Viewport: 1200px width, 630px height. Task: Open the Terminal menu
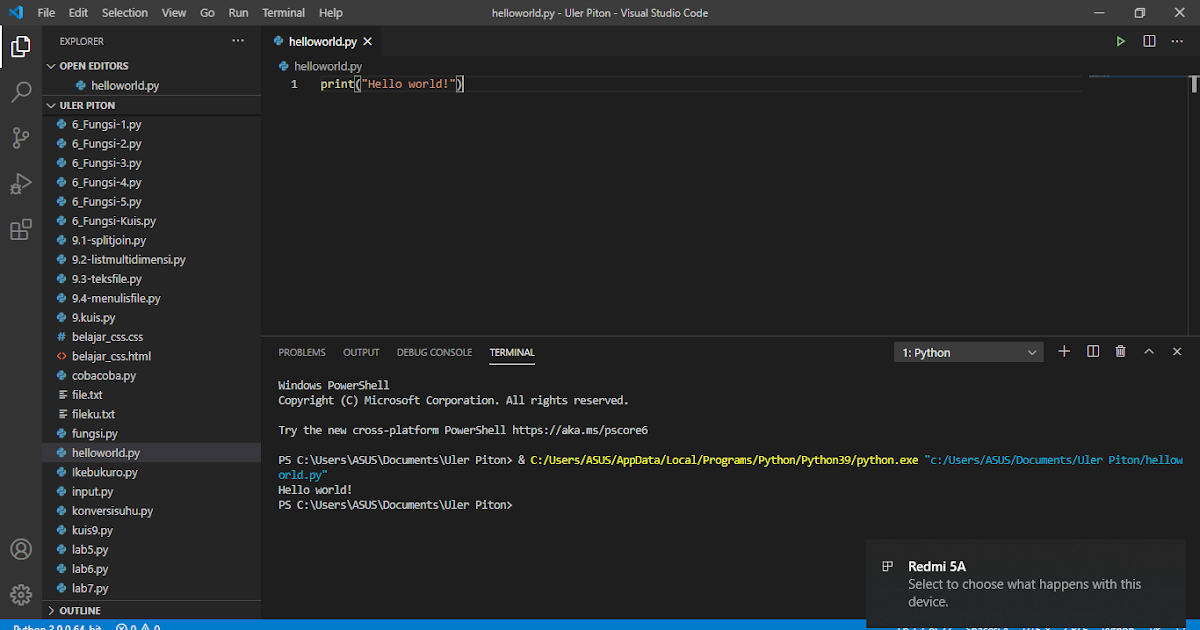(283, 12)
